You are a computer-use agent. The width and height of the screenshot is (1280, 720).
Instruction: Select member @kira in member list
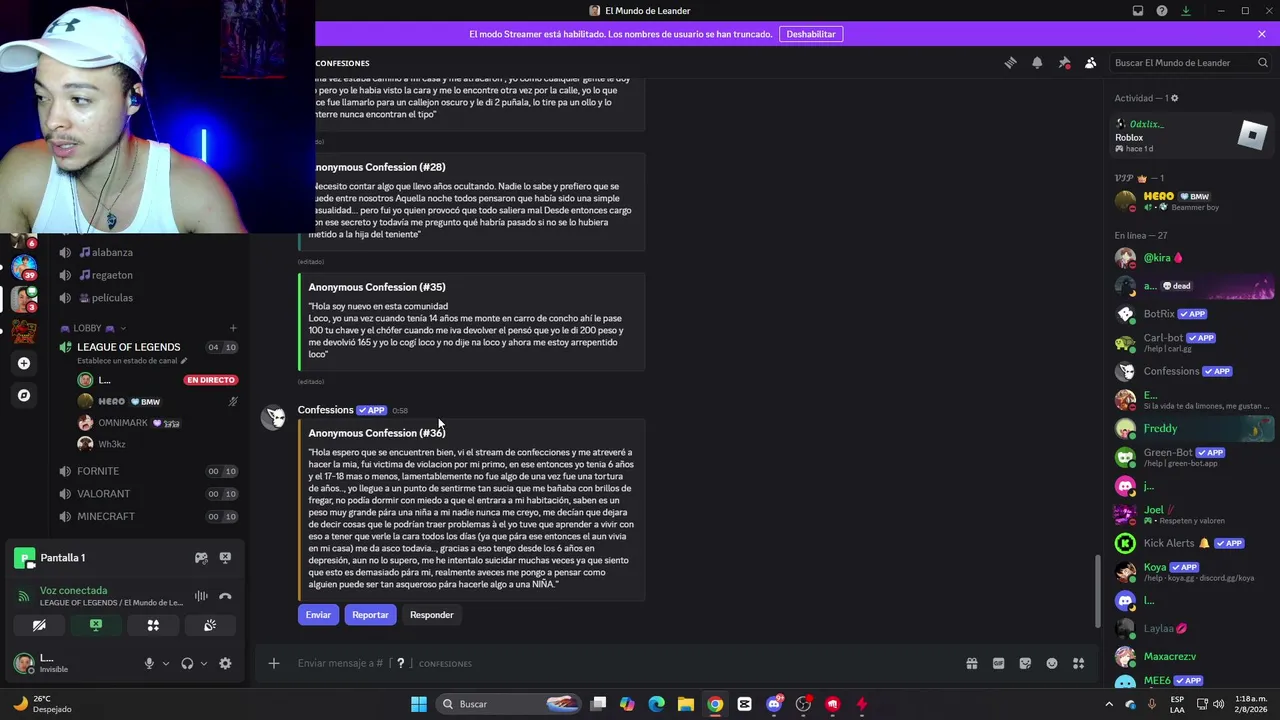1193,258
